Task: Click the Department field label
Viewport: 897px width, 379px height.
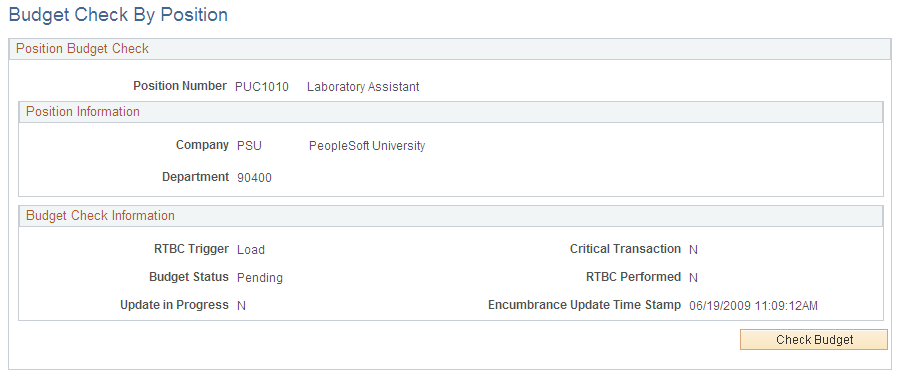Action: click(x=196, y=177)
